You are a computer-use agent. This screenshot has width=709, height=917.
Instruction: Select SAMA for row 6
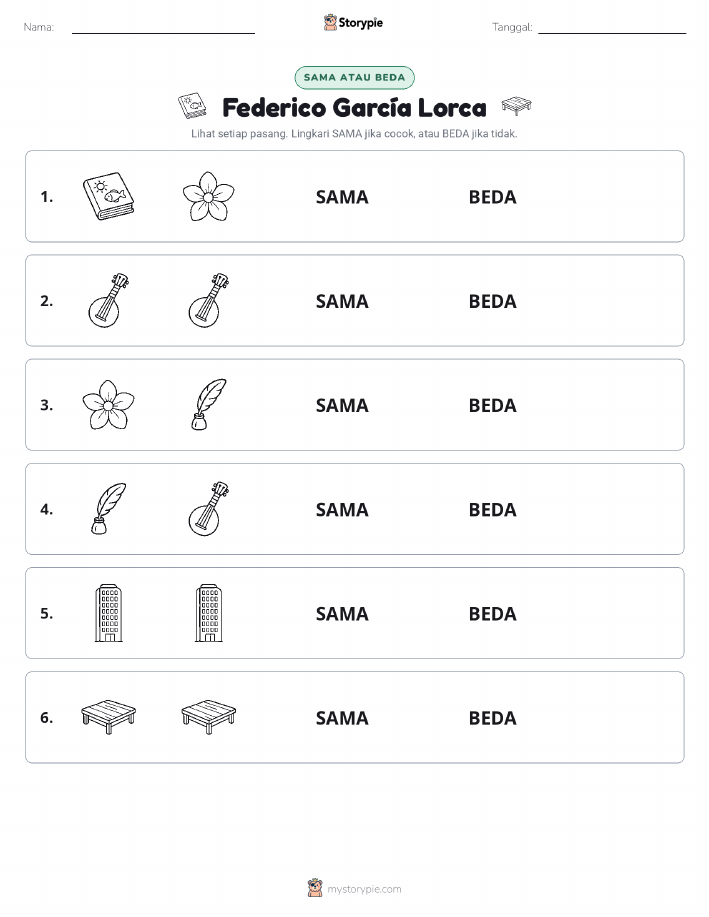(x=342, y=718)
